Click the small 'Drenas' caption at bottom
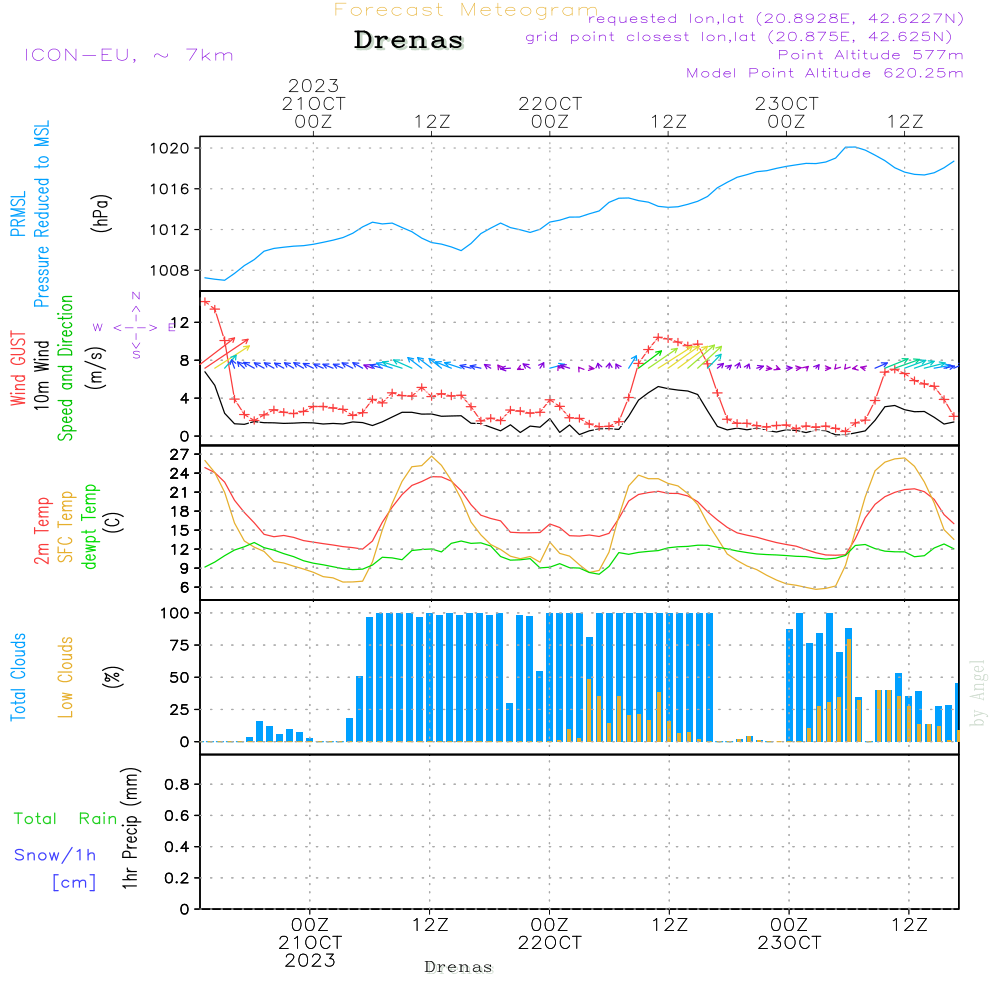 459,967
